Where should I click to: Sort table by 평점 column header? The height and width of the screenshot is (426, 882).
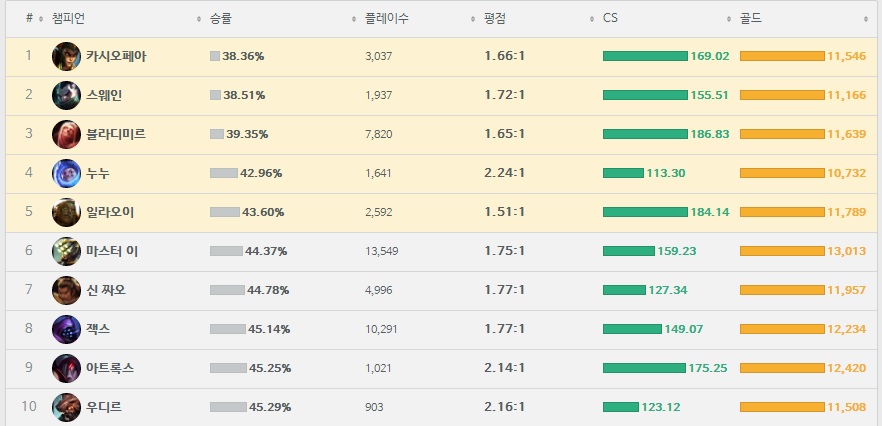494,19
